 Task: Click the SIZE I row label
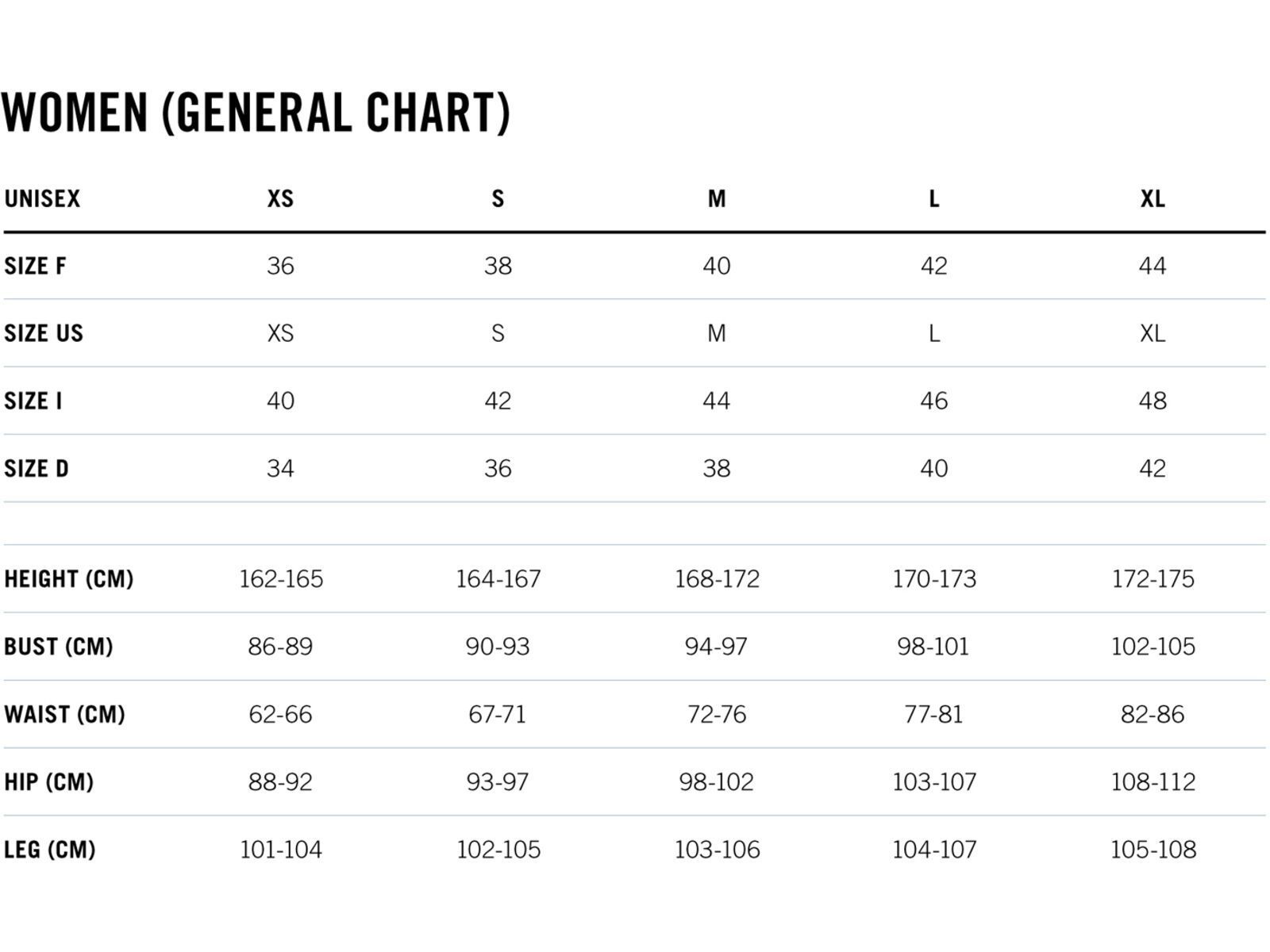point(33,401)
